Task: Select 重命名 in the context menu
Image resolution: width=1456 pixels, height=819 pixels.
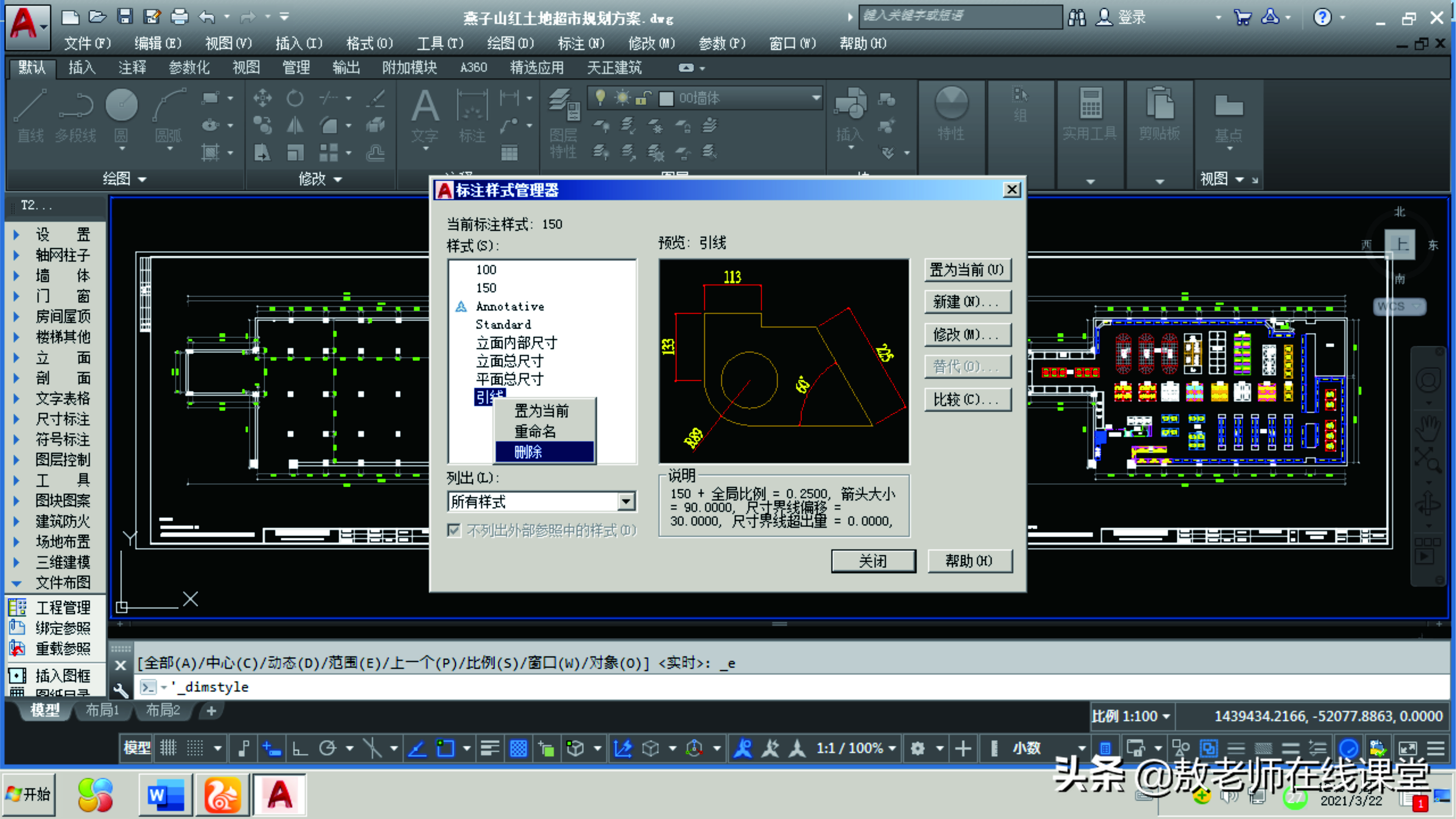Action: click(545, 431)
